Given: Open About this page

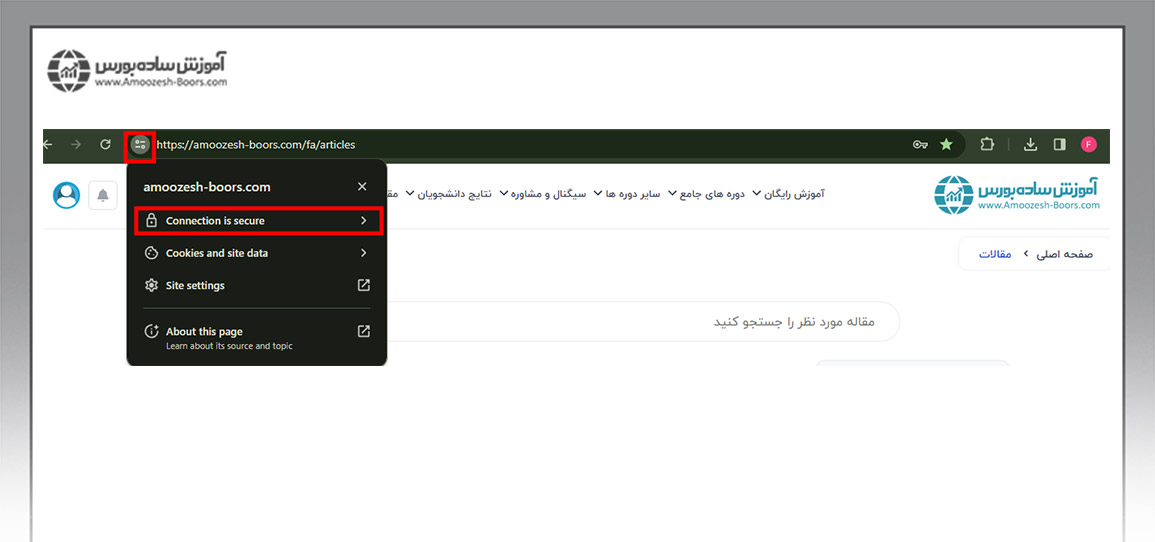Looking at the screenshot, I should click(x=258, y=337).
